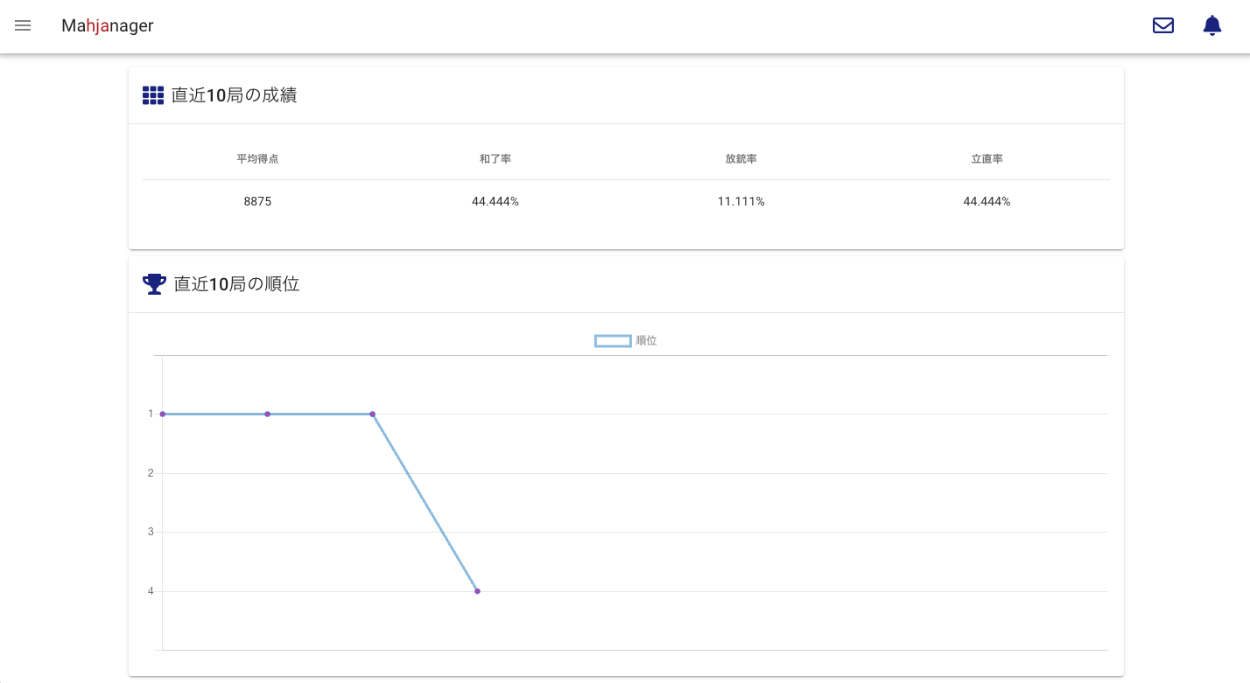Select the 平均得点 column header
The image size is (1250, 683).
click(x=257, y=159)
